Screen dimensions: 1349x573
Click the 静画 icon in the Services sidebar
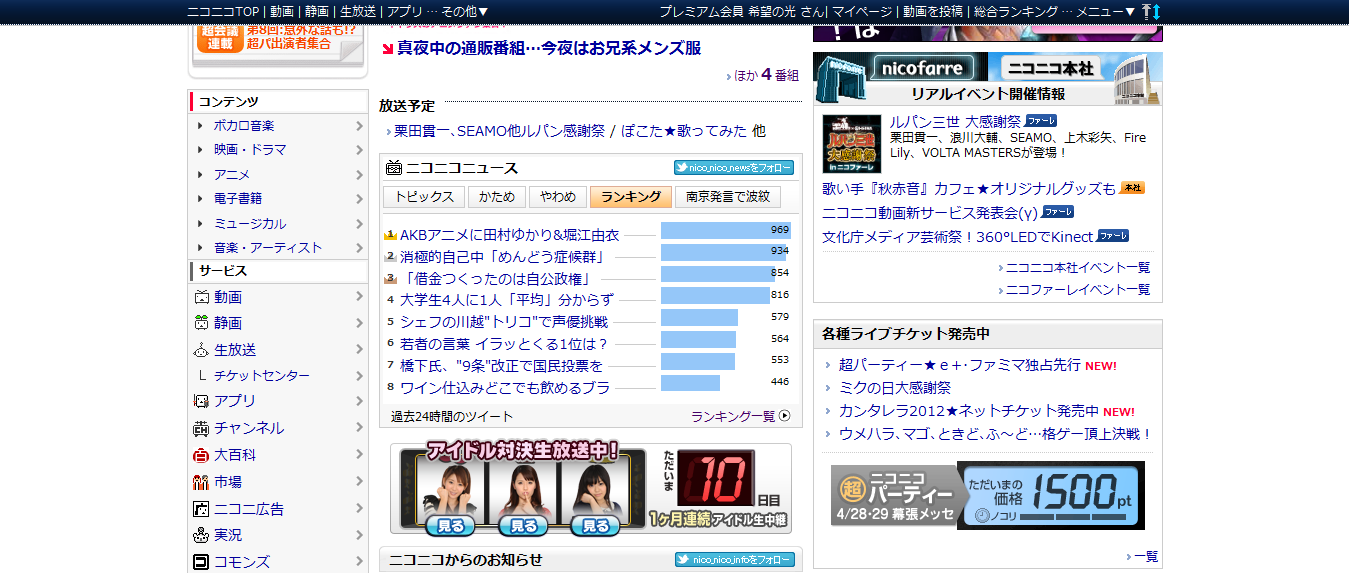coord(201,323)
